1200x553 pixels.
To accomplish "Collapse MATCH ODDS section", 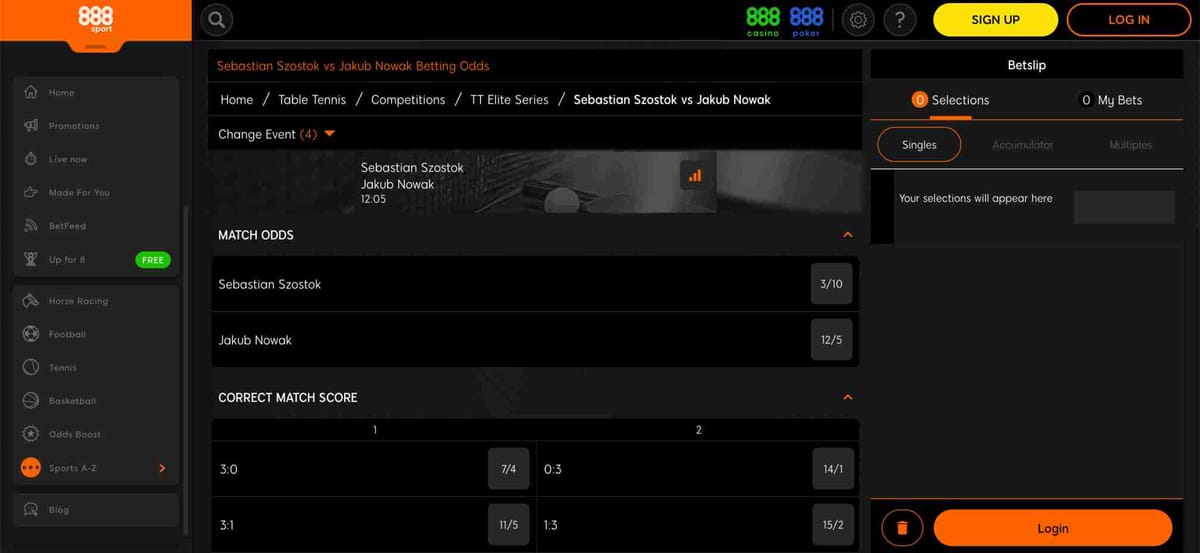I will tap(848, 235).
